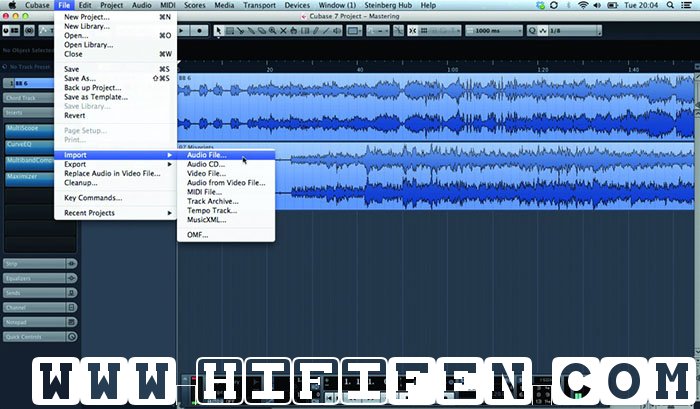The height and width of the screenshot is (409, 700).
Task: Select the Object Selection arrow tool
Action: [x=218, y=31]
